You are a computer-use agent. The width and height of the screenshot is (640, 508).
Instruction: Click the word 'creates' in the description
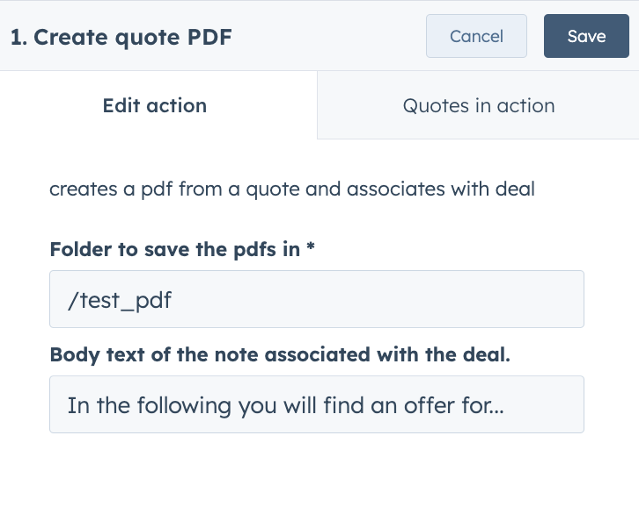[83, 189]
